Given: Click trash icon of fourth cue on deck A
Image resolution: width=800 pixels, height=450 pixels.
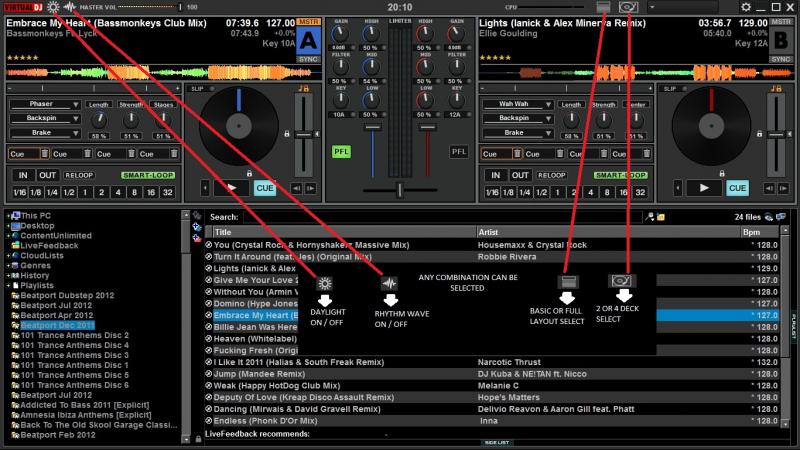Looking at the screenshot, I should pos(174,154).
